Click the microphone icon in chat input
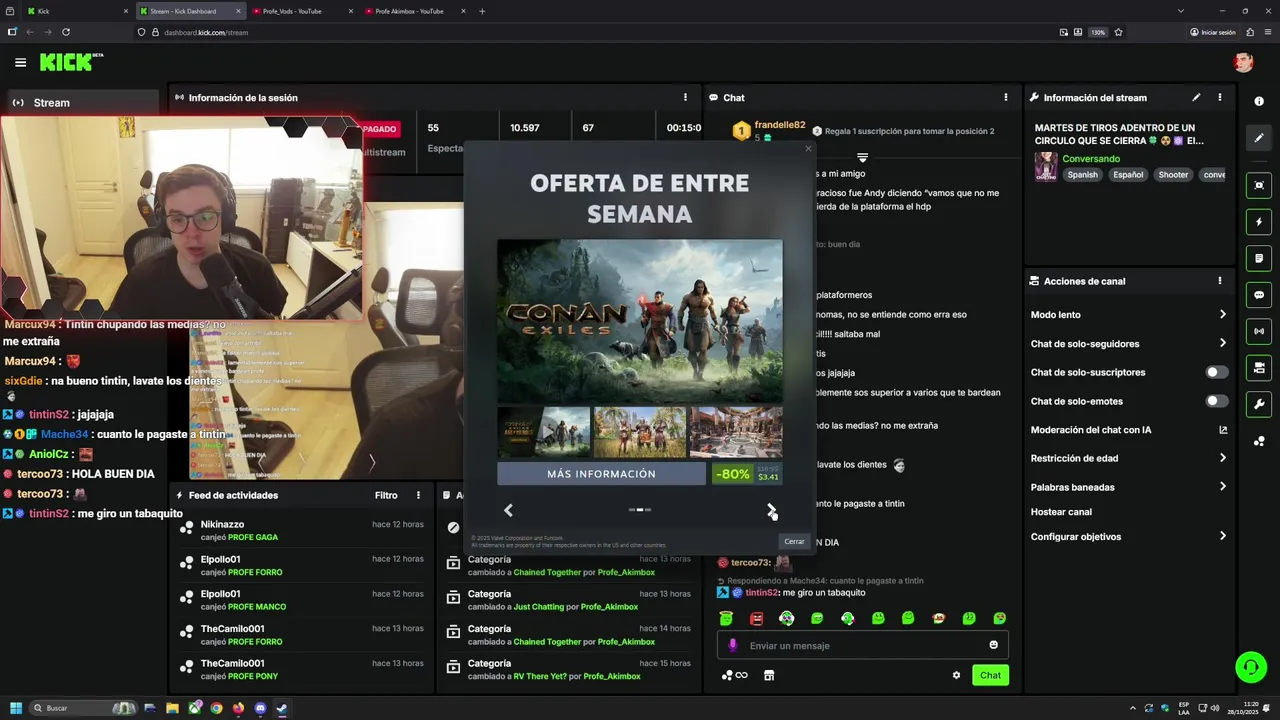 click(732, 645)
